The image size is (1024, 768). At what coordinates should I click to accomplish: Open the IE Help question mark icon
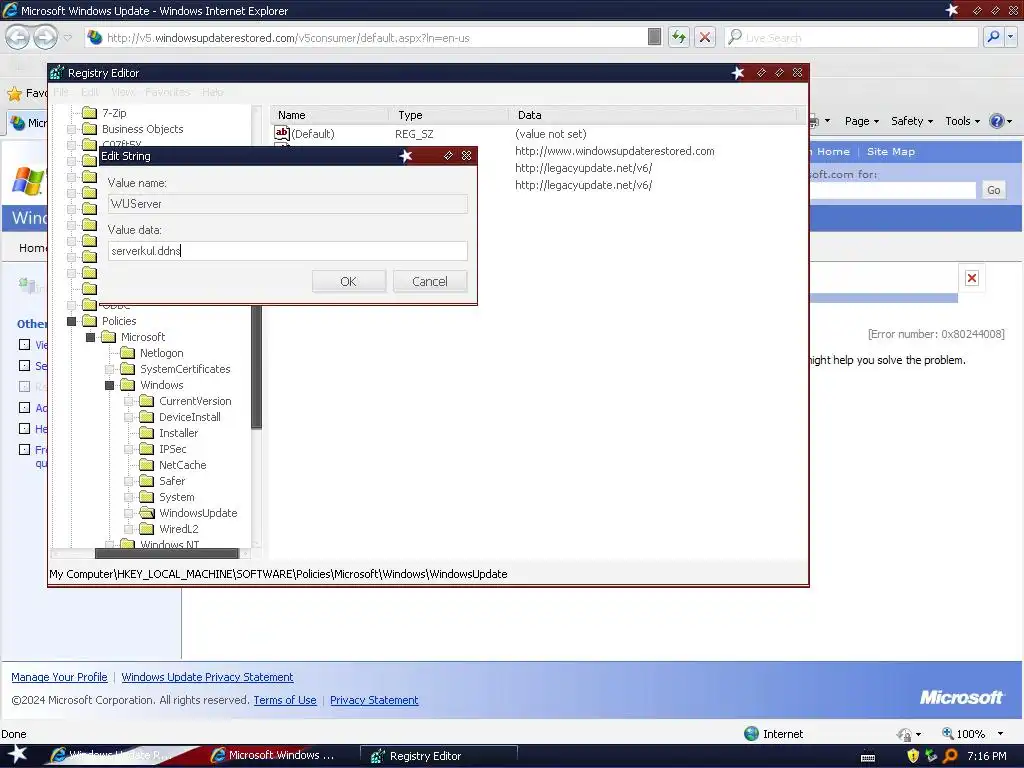997,121
